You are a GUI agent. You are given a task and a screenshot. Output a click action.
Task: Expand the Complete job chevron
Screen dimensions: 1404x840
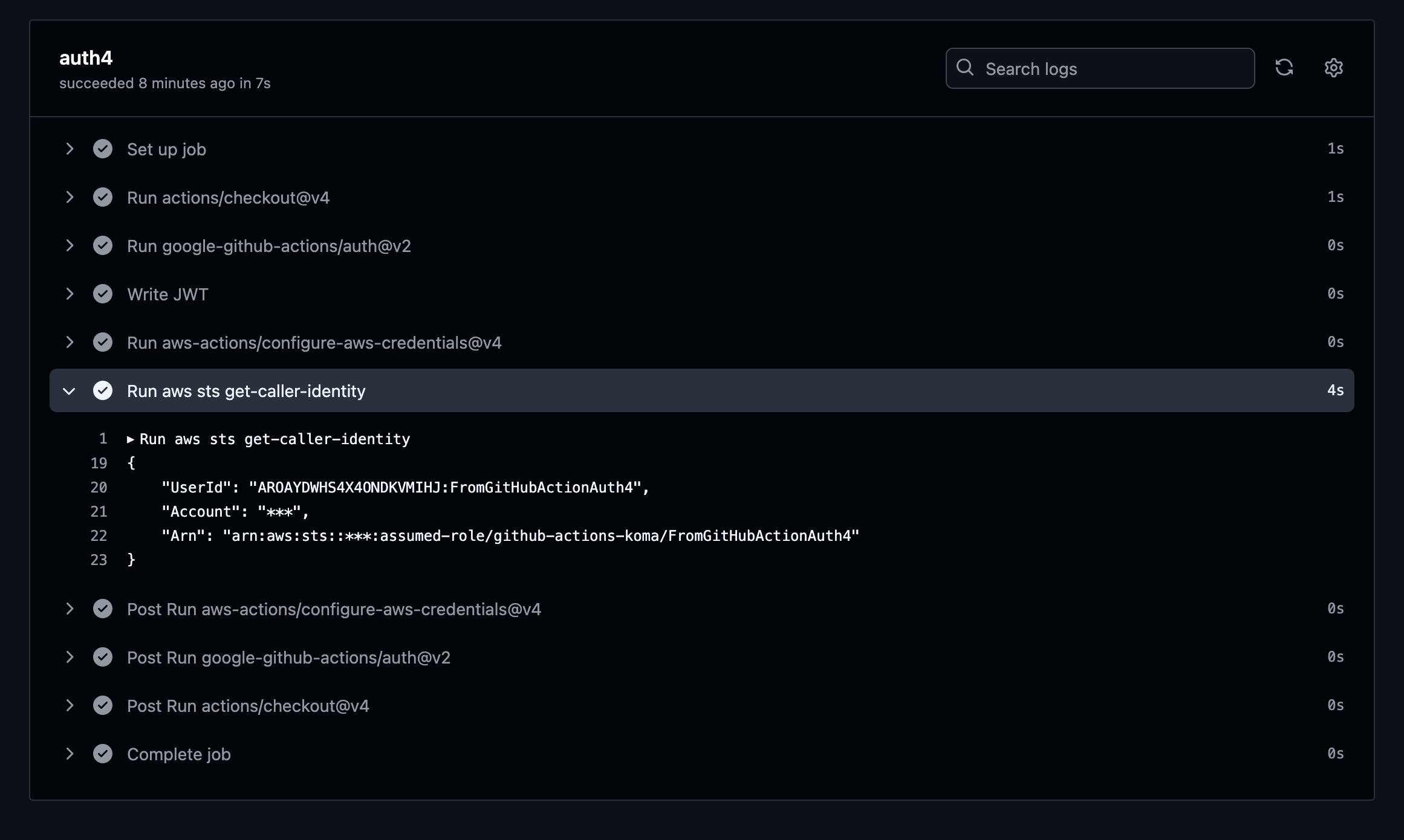point(70,754)
